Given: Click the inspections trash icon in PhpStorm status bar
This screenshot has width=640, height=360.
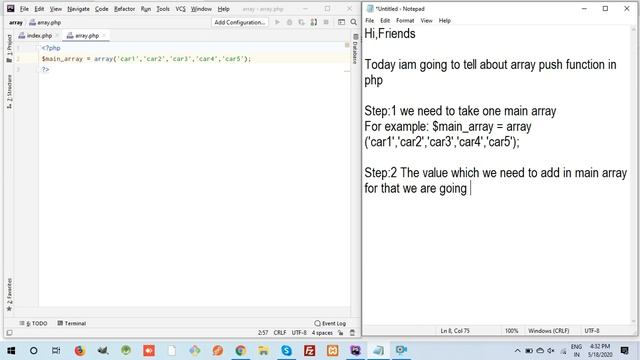Looking at the screenshot, I should click(x=353, y=333).
